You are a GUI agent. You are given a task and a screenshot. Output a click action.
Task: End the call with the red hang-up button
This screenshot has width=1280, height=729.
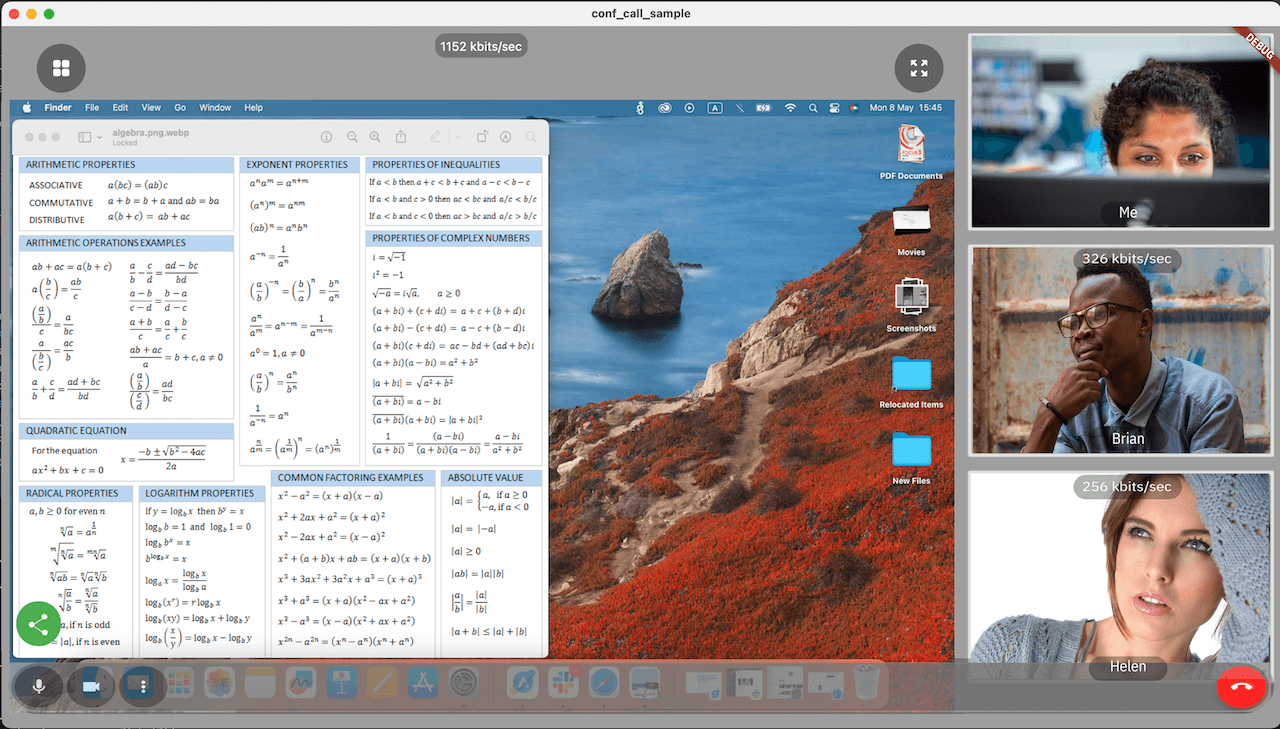(1241, 686)
